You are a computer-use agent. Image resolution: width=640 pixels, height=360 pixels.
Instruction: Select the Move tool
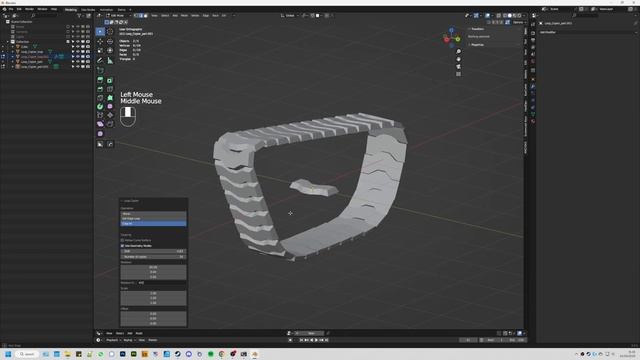(100, 41)
